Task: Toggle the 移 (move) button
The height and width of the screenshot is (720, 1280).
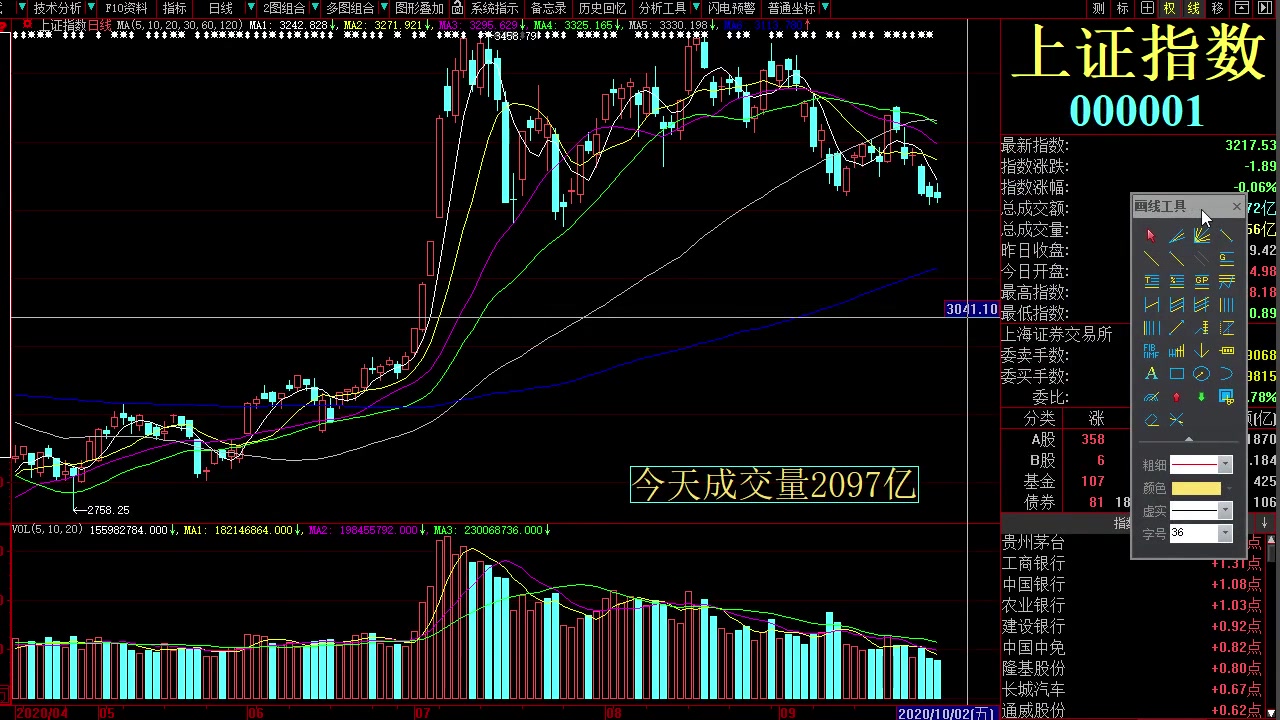Action: pos(1217,8)
